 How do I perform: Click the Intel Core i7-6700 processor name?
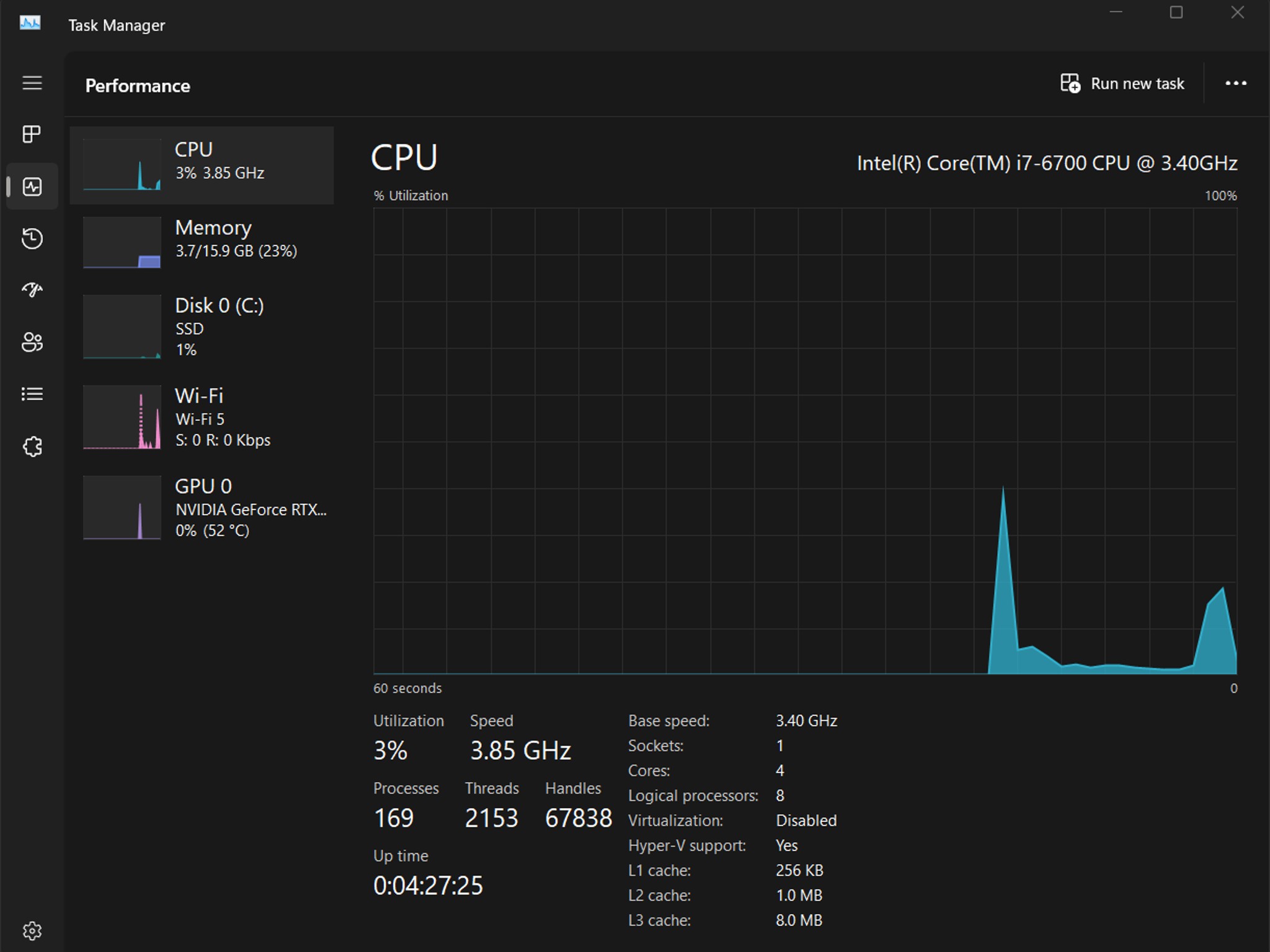pyautogui.click(x=1046, y=164)
